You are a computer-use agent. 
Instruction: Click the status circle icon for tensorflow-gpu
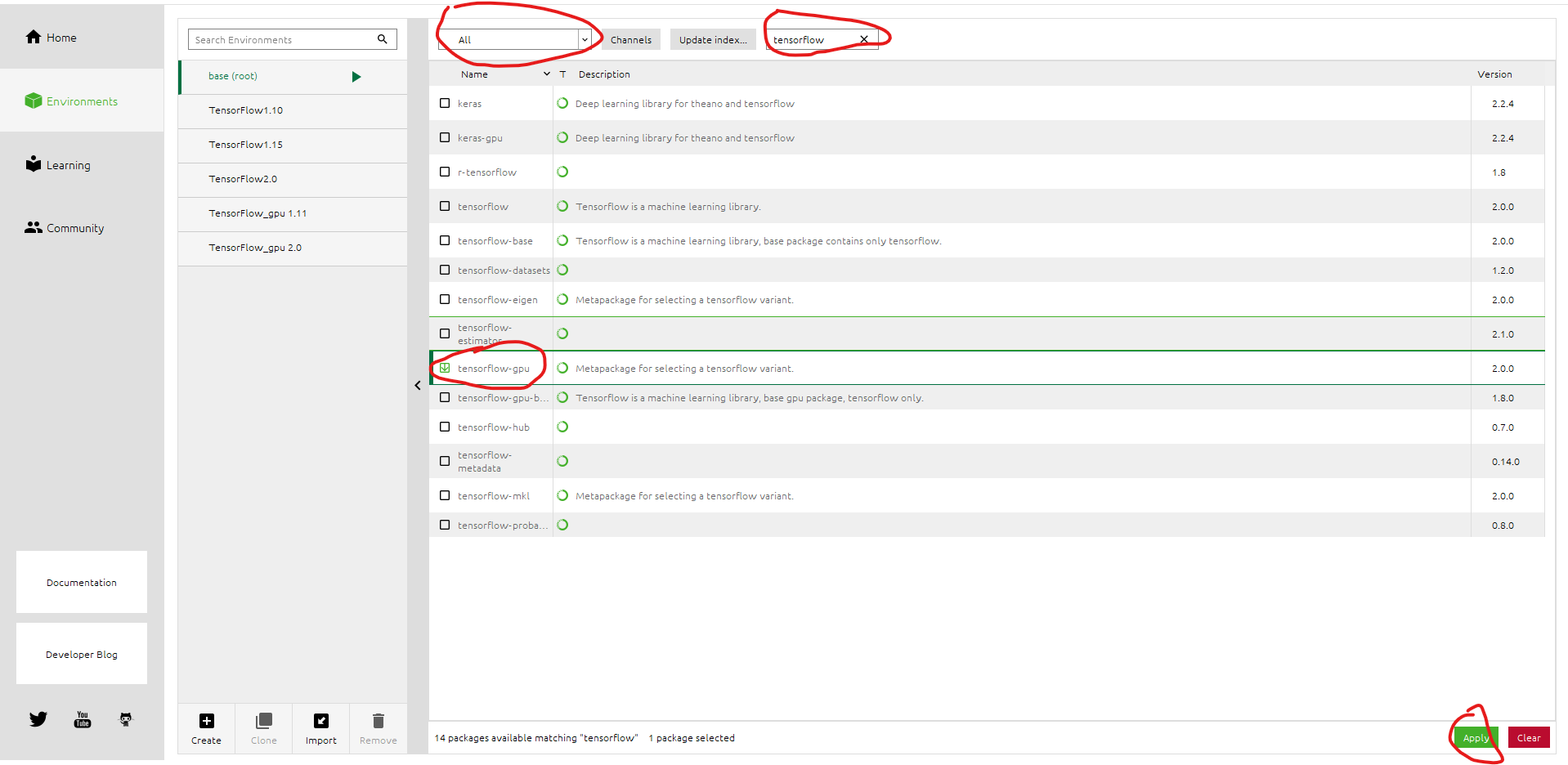(562, 368)
